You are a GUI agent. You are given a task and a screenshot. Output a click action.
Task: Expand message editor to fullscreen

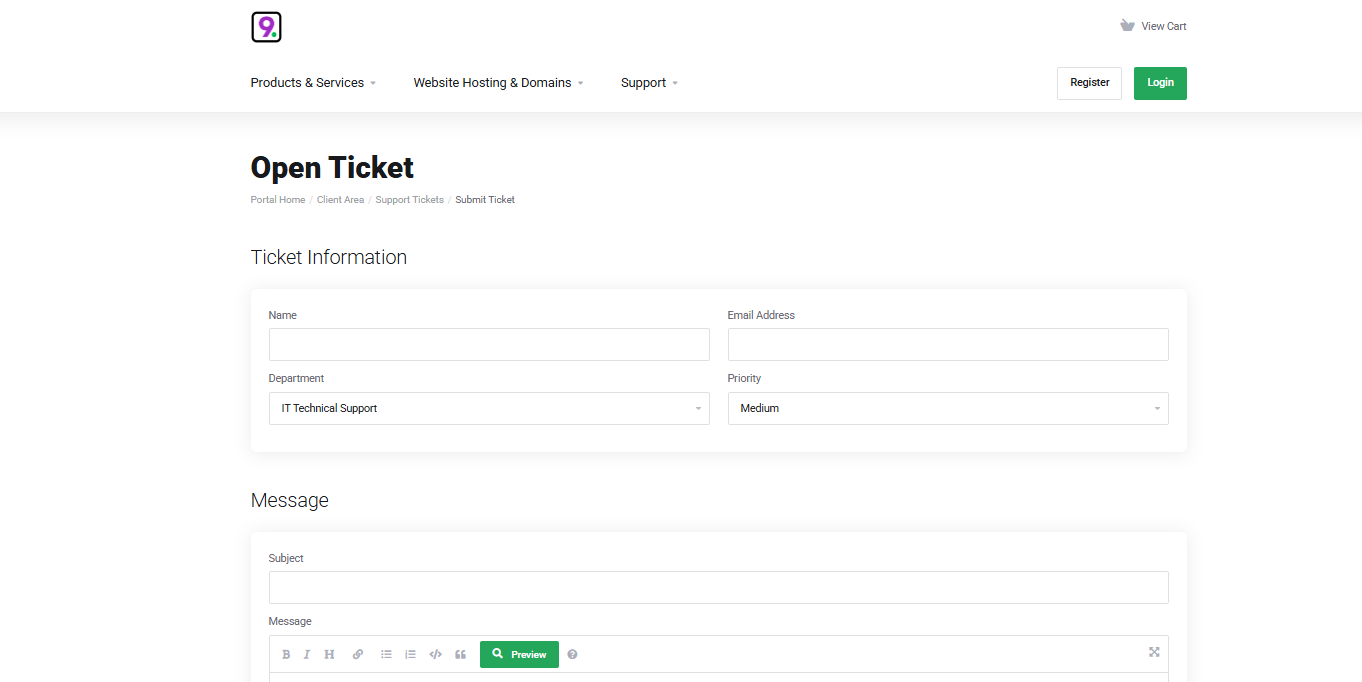(1154, 652)
